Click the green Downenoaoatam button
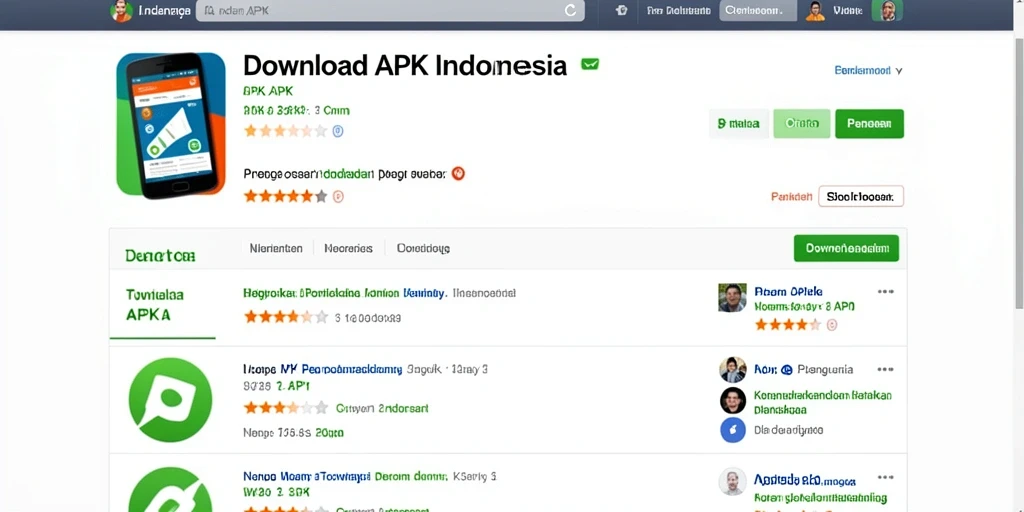The image size is (1024, 512). tap(846, 248)
